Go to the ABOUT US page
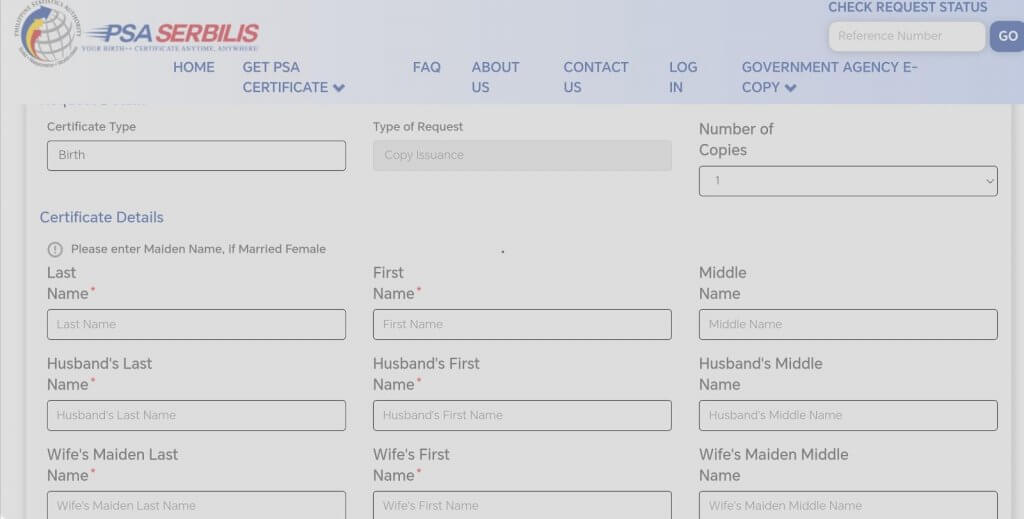Image resolution: width=1024 pixels, height=519 pixels. (x=495, y=77)
